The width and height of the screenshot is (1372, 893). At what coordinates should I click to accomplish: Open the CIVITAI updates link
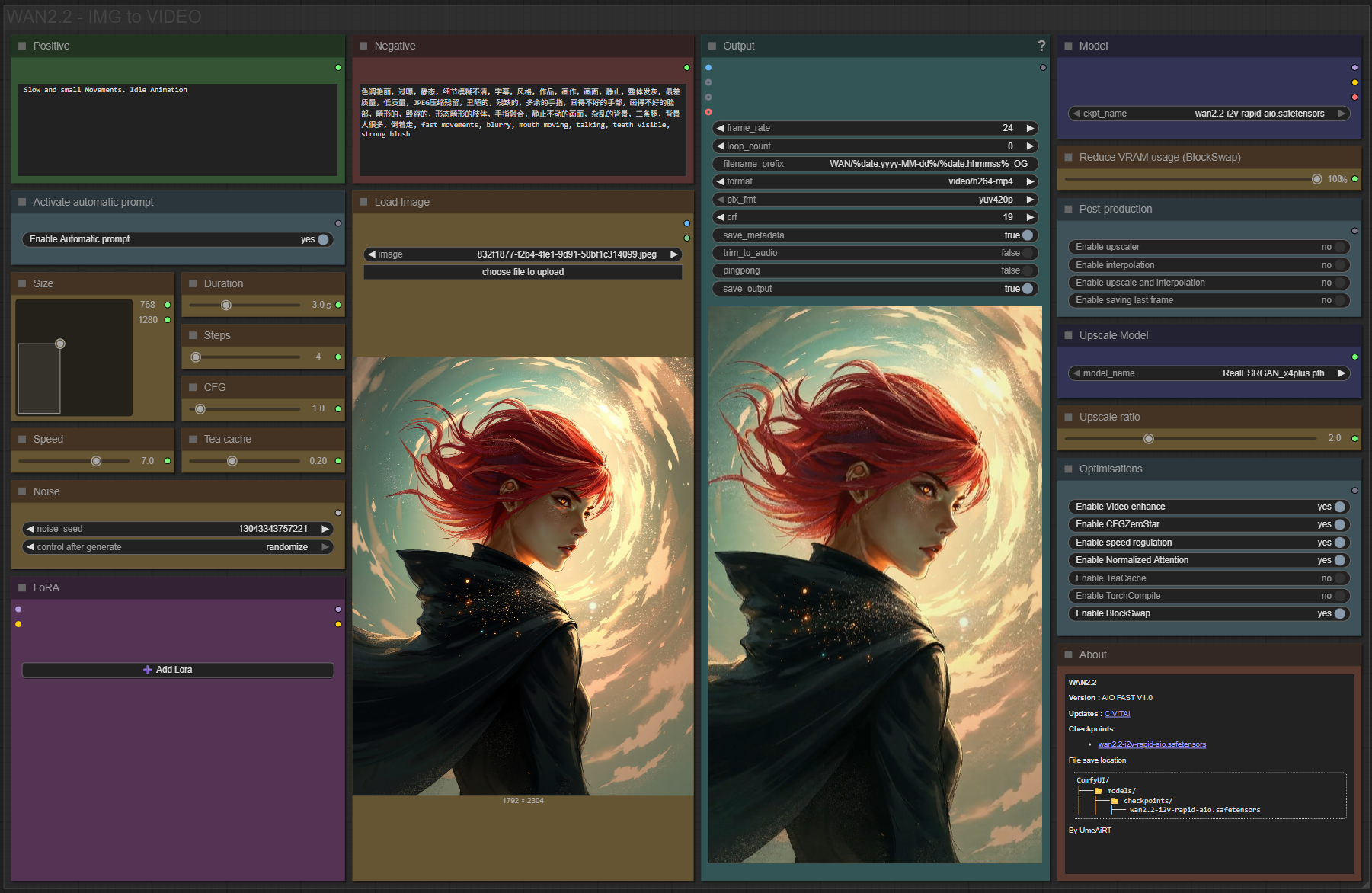pyautogui.click(x=1117, y=714)
